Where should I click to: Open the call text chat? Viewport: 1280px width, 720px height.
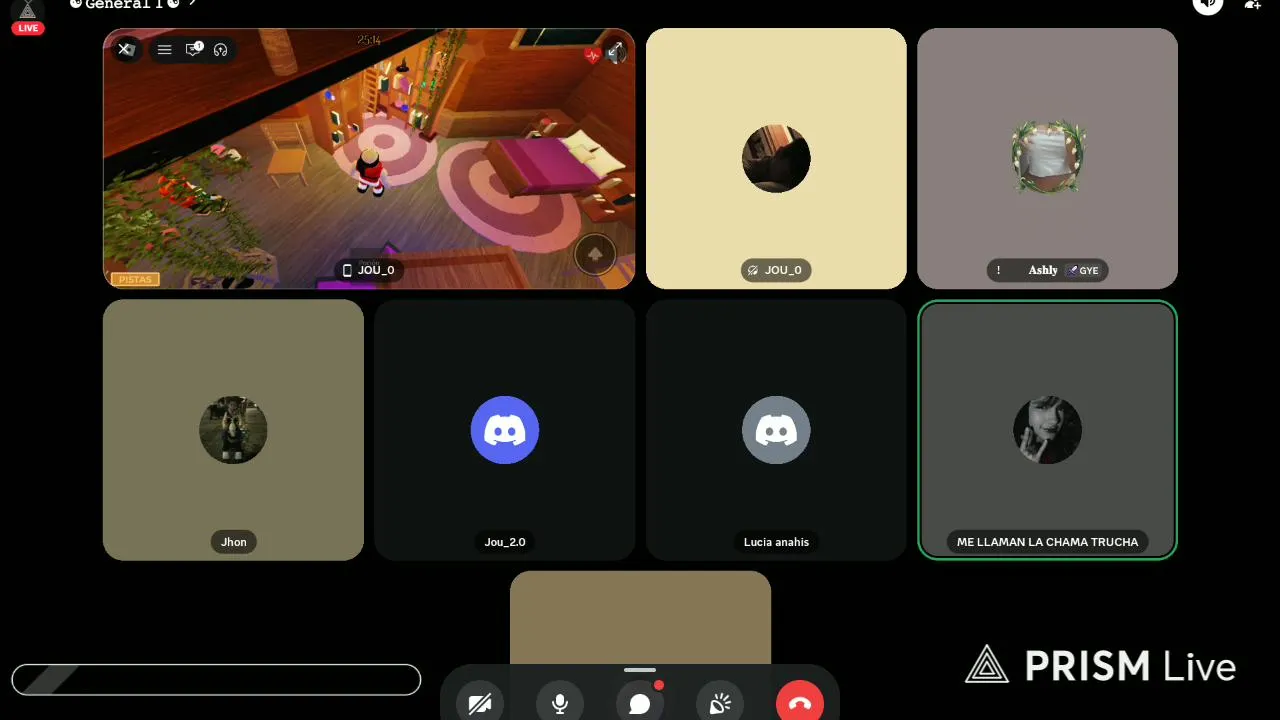click(640, 704)
